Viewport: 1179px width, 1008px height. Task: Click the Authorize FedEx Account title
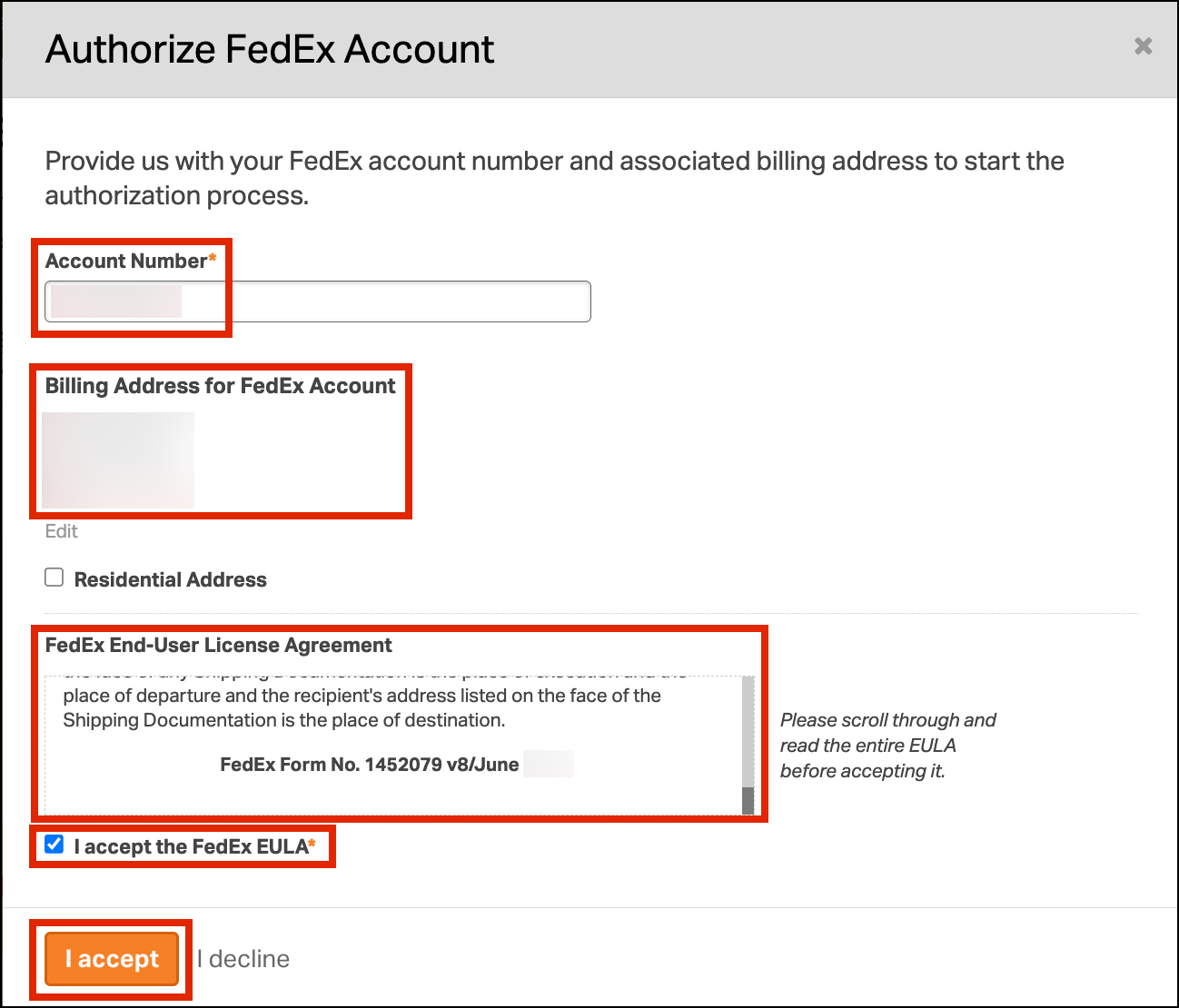click(270, 49)
